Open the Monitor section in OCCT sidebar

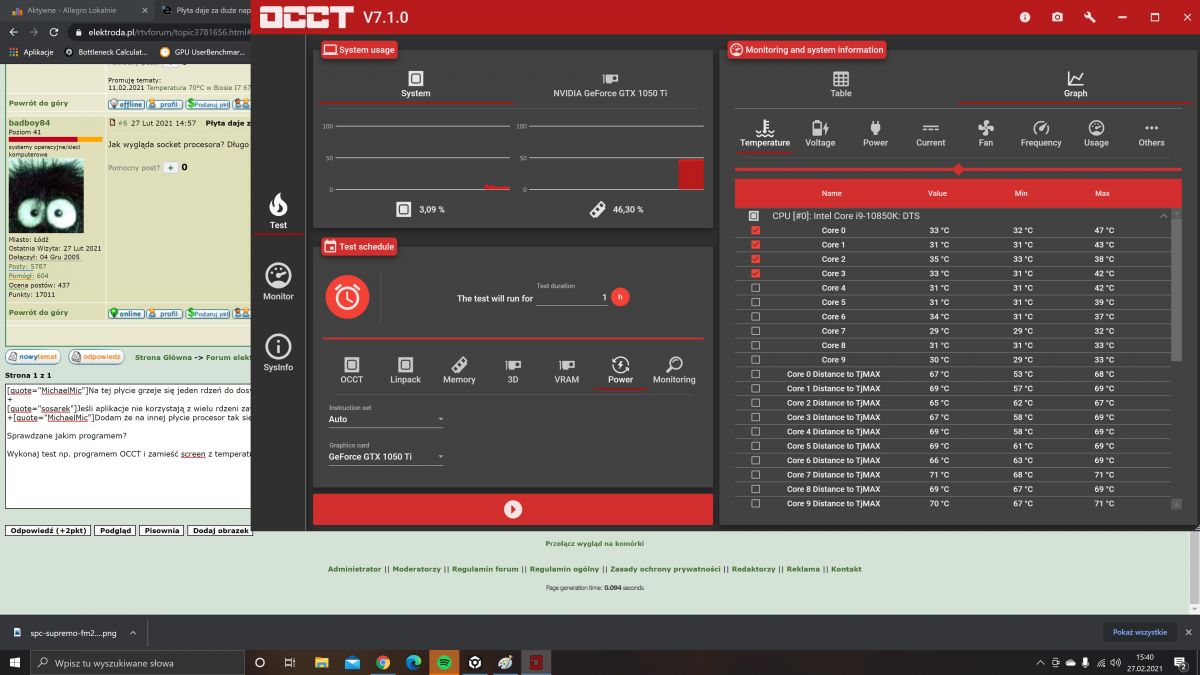click(278, 282)
